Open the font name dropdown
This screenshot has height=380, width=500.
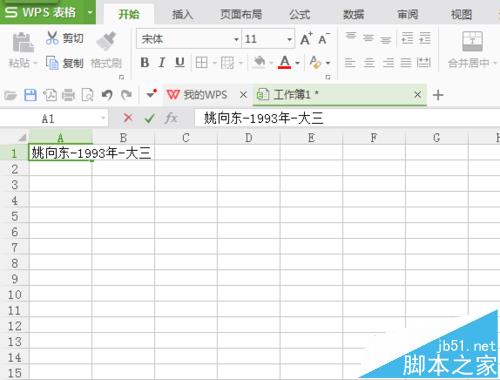(x=236, y=40)
